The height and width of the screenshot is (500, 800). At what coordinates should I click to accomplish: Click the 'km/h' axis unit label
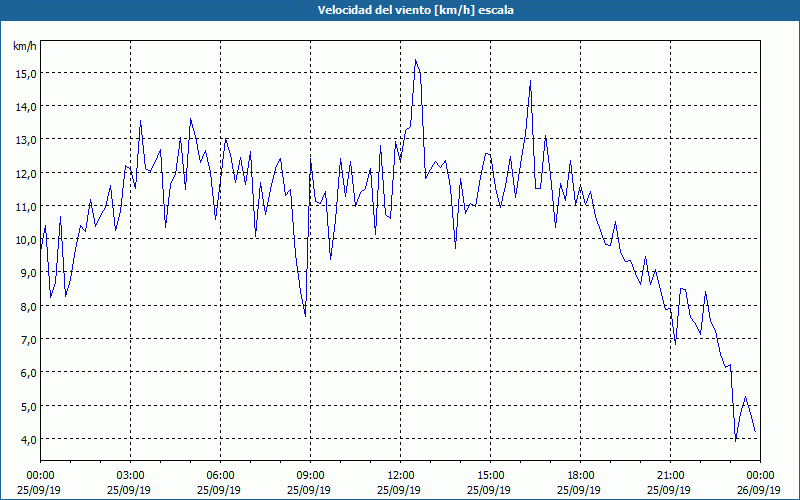pos(25,46)
